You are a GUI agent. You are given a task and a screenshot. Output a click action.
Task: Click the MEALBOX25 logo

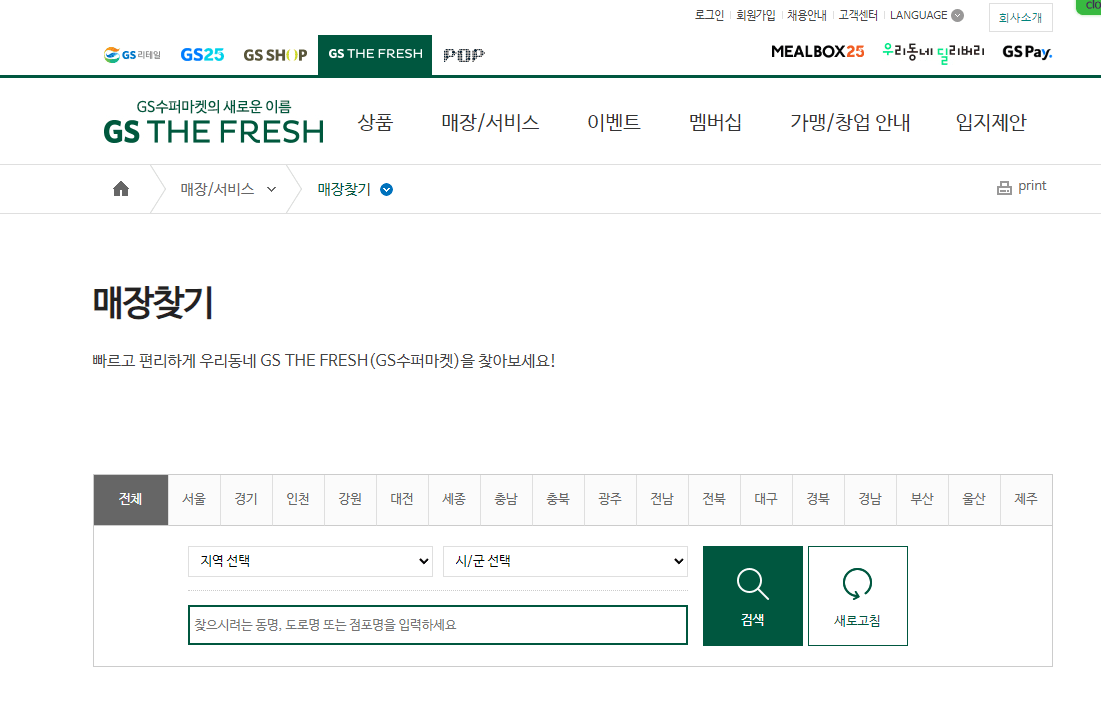click(817, 53)
